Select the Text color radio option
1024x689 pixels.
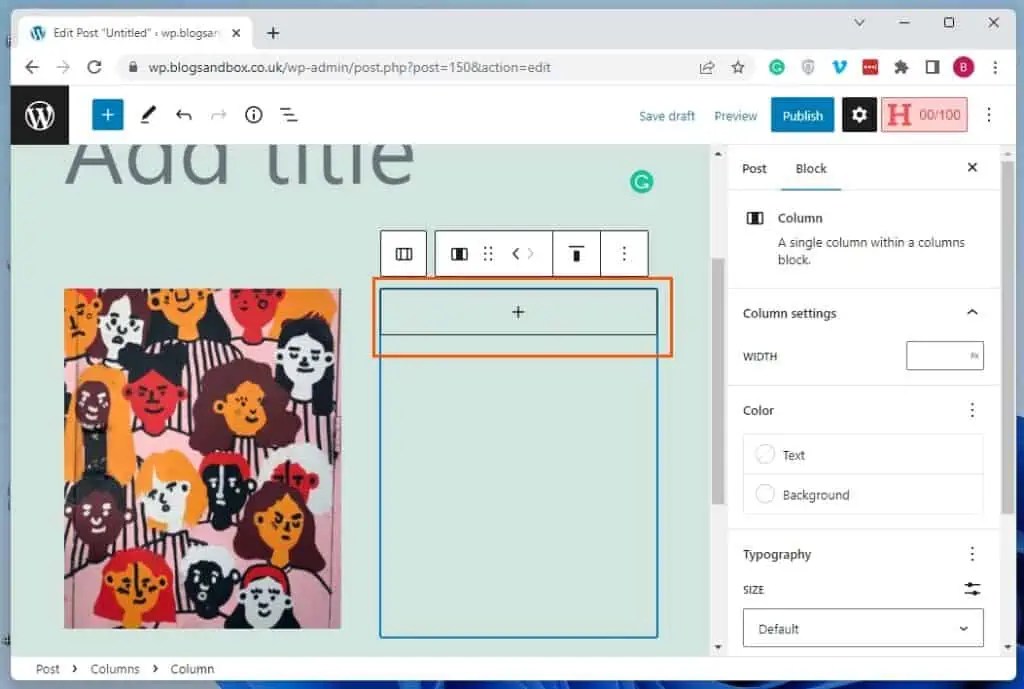point(766,454)
